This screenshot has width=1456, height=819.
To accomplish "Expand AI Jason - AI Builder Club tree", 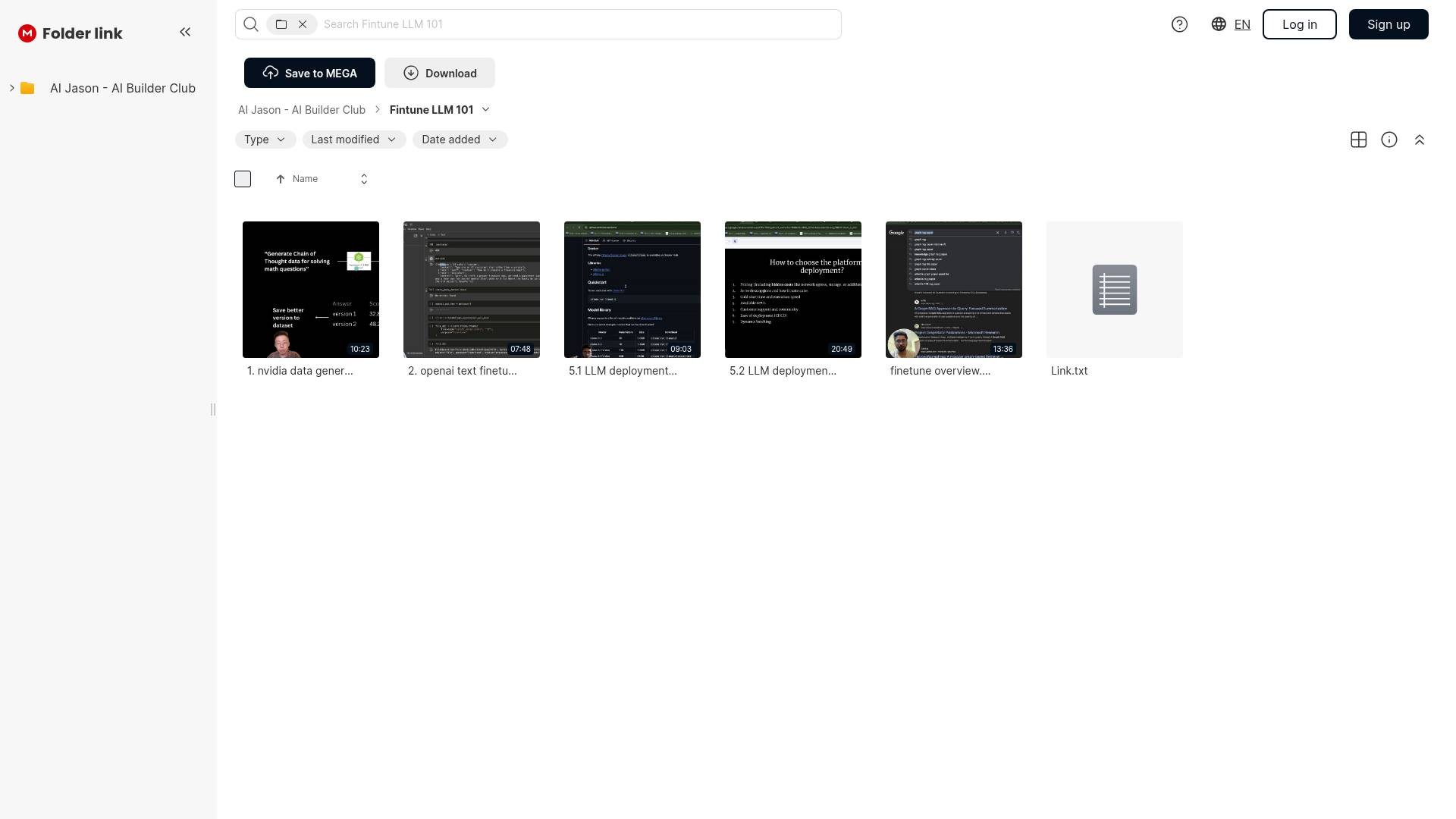I will 12,88.
